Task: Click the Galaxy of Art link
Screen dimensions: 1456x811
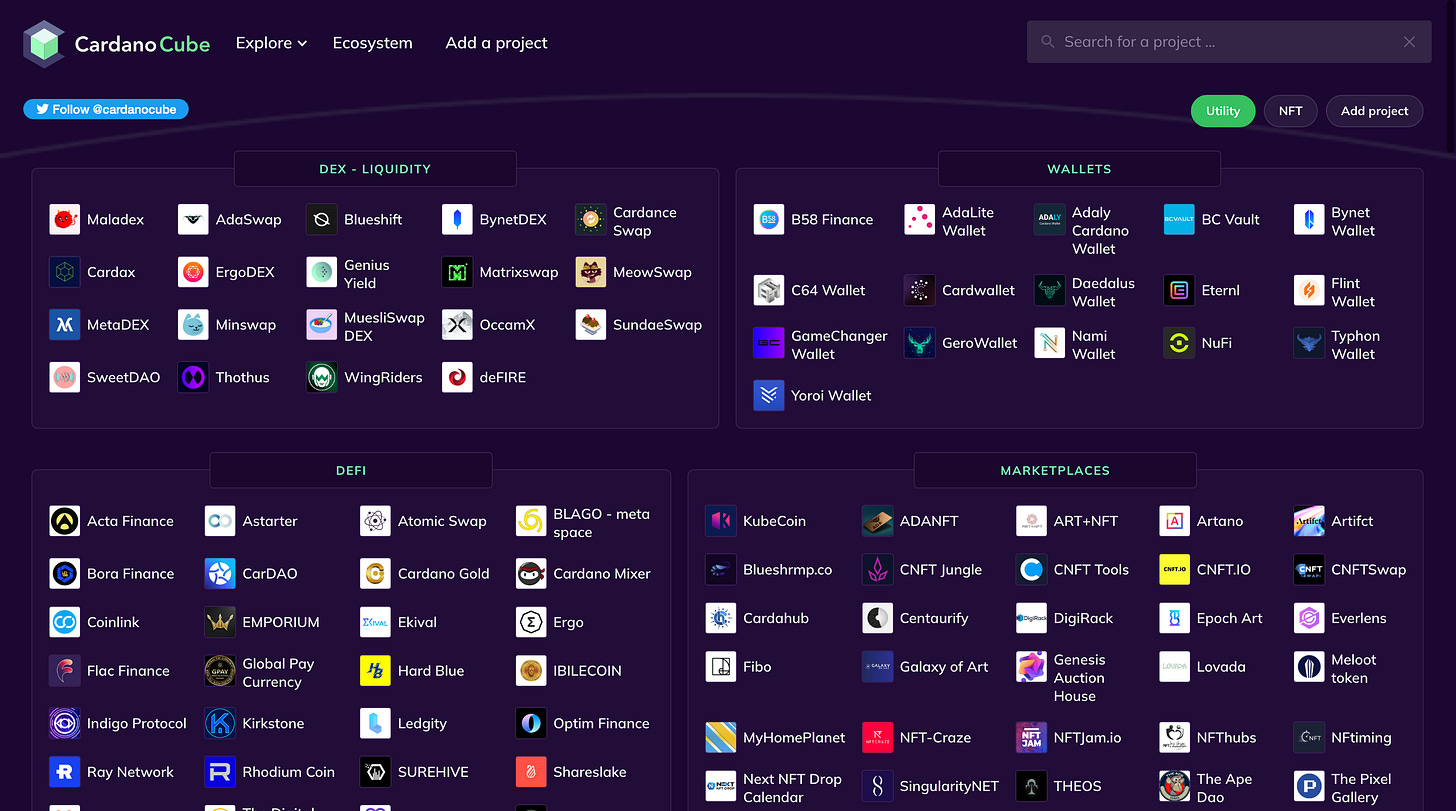Action: click(x=944, y=667)
